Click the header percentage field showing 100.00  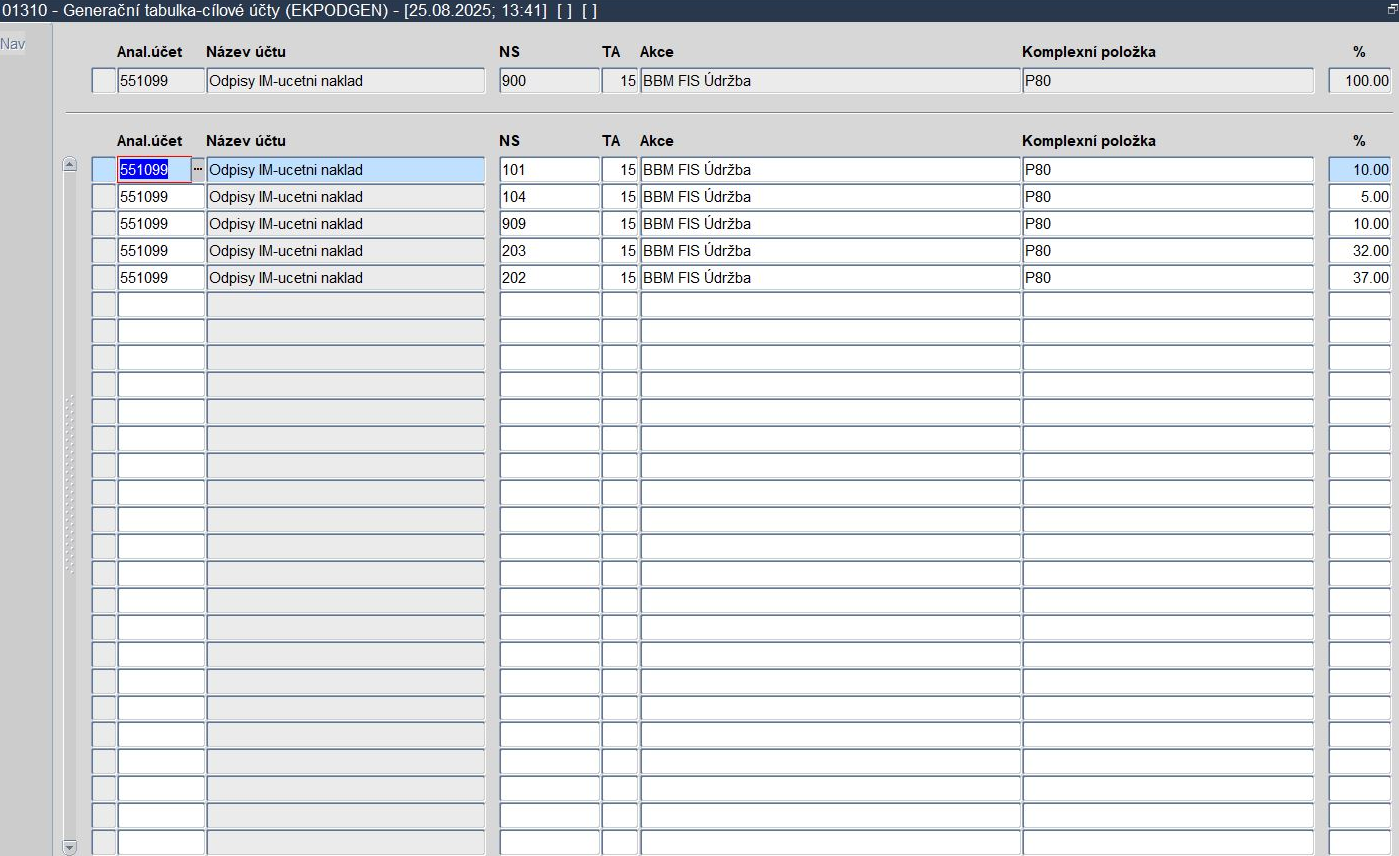pos(1359,81)
